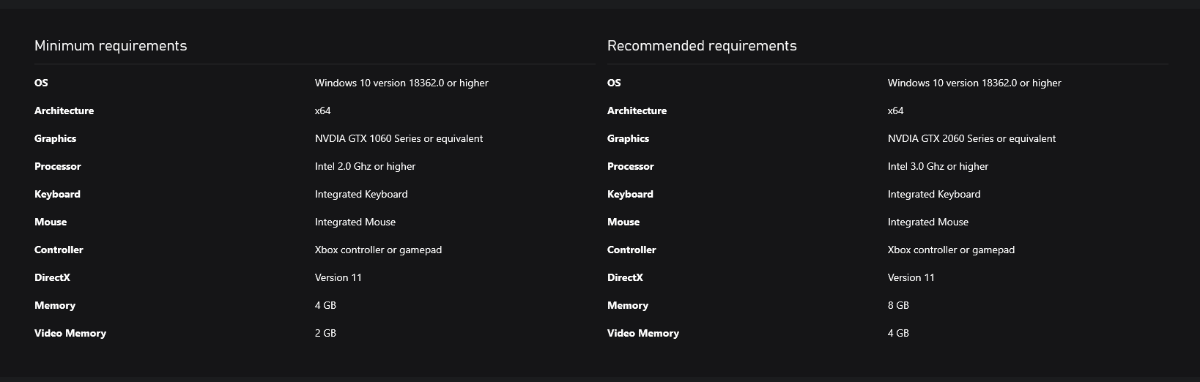Click the Minimum requirements heading
This screenshot has width=1200, height=382.
point(110,46)
